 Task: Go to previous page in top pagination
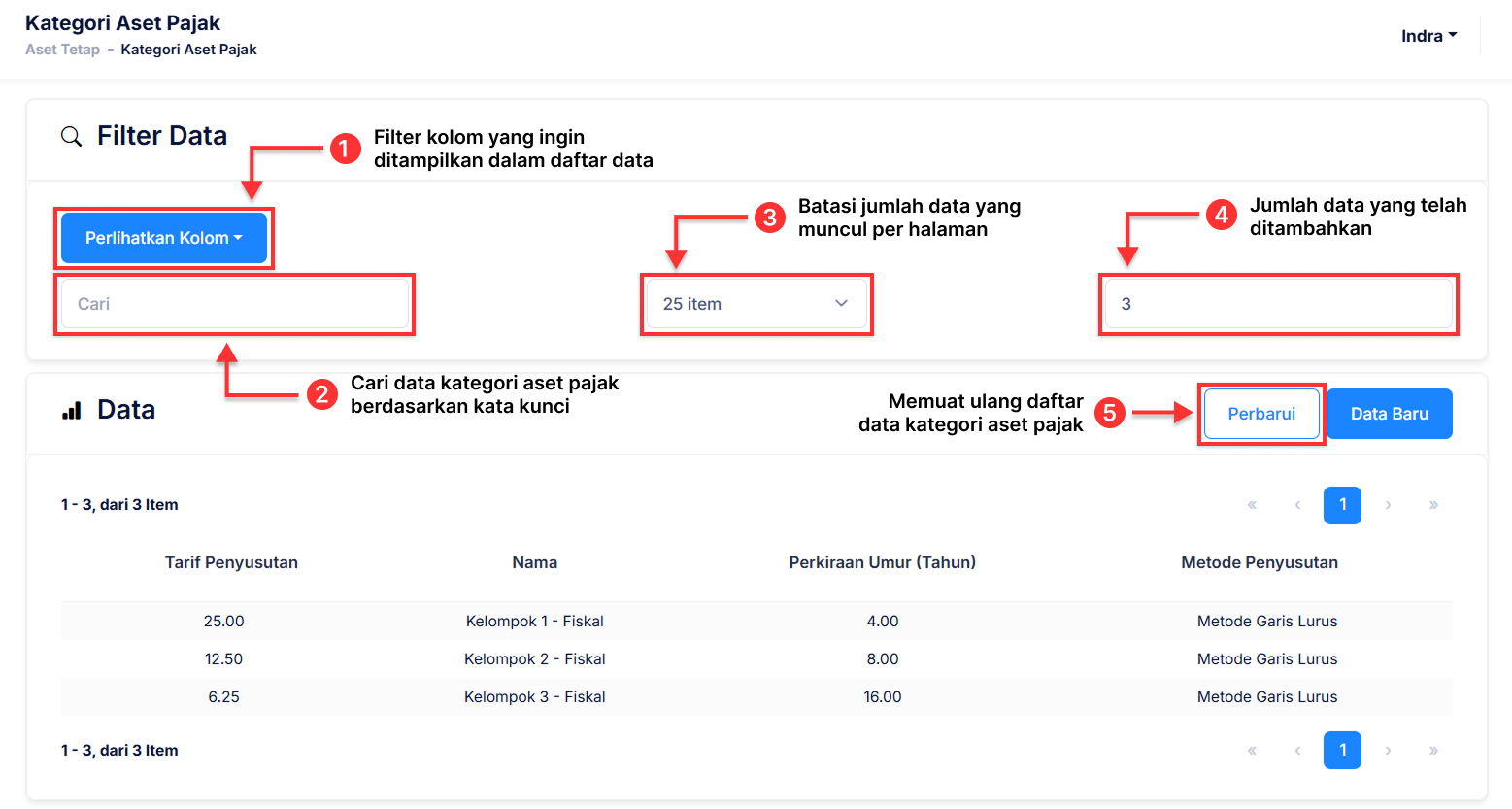[1297, 505]
